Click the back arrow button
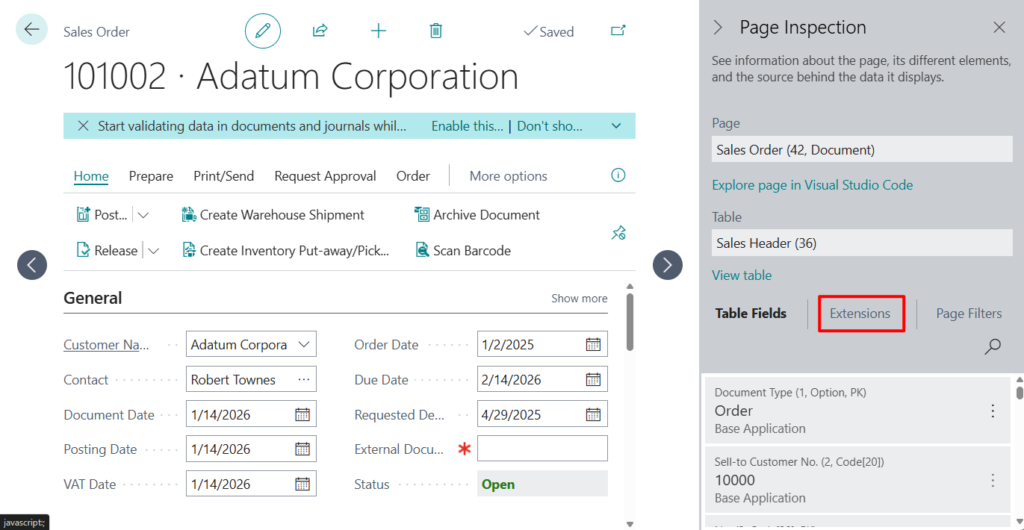The image size is (1024, 530). [x=32, y=29]
